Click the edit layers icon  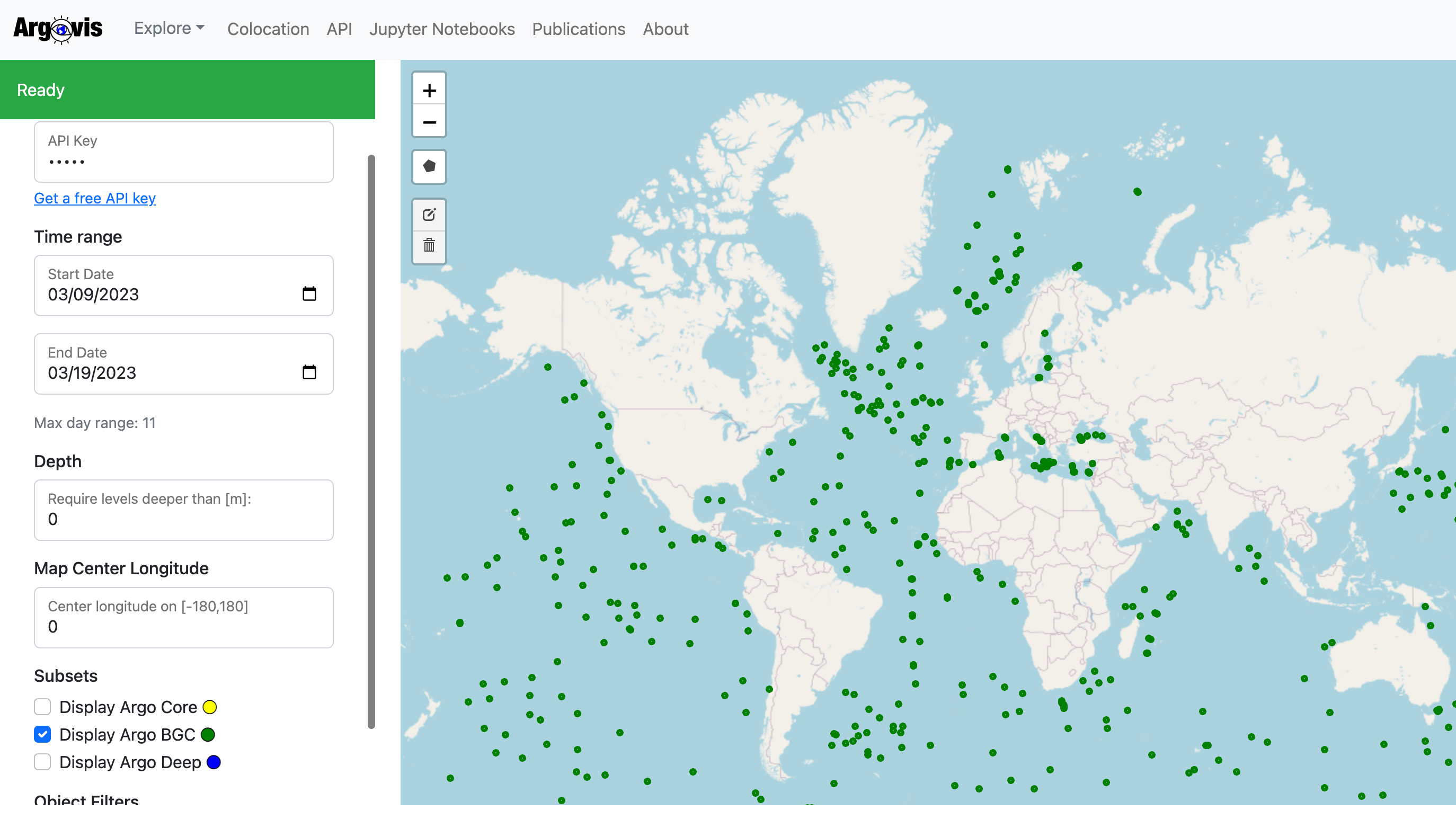tap(429, 215)
